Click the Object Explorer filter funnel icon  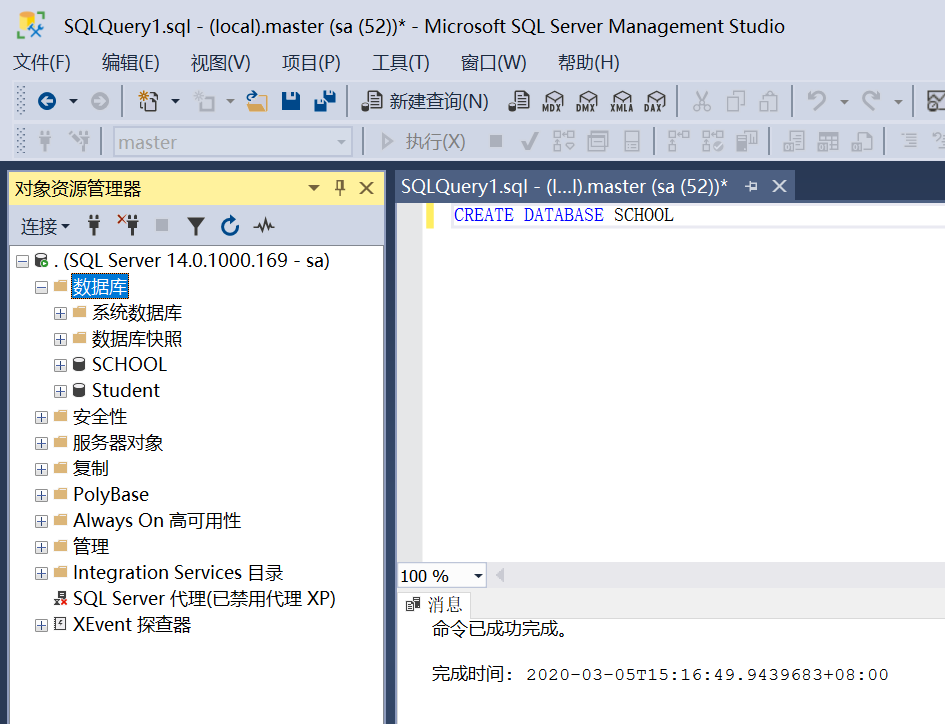point(195,226)
